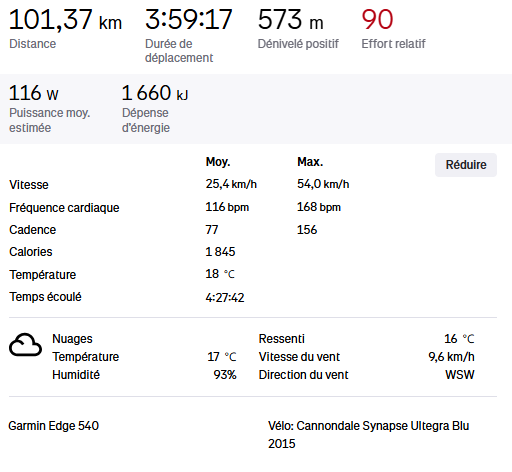The image size is (512, 472).
Task: Click the Garmin Edge 540 device text
Action: click(x=54, y=426)
